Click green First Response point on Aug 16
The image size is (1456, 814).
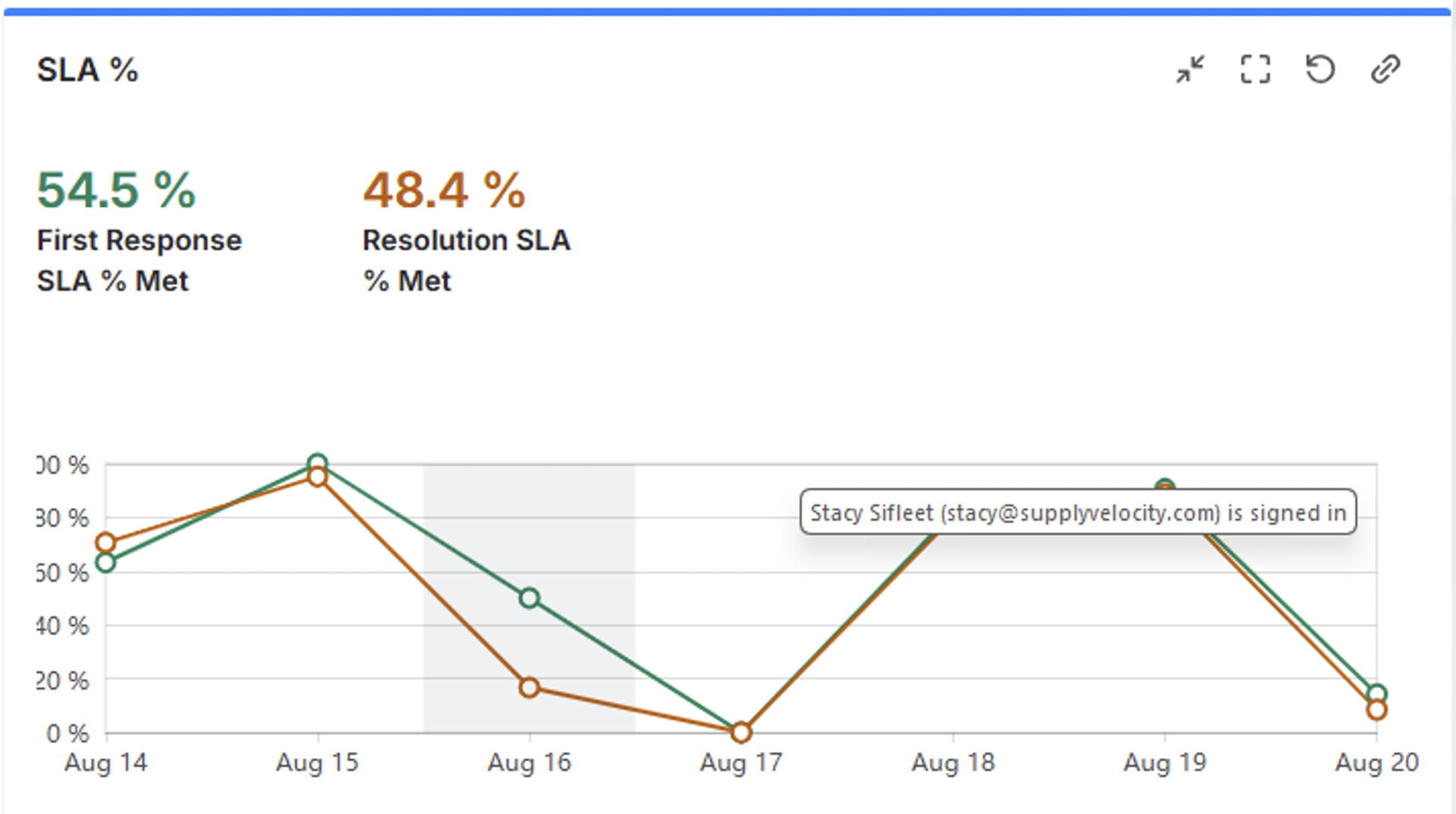pyautogui.click(x=529, y=599)
